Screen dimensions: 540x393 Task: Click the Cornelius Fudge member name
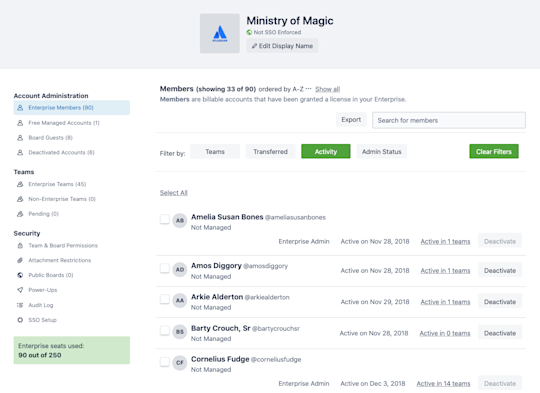click(x=220, y=359)
